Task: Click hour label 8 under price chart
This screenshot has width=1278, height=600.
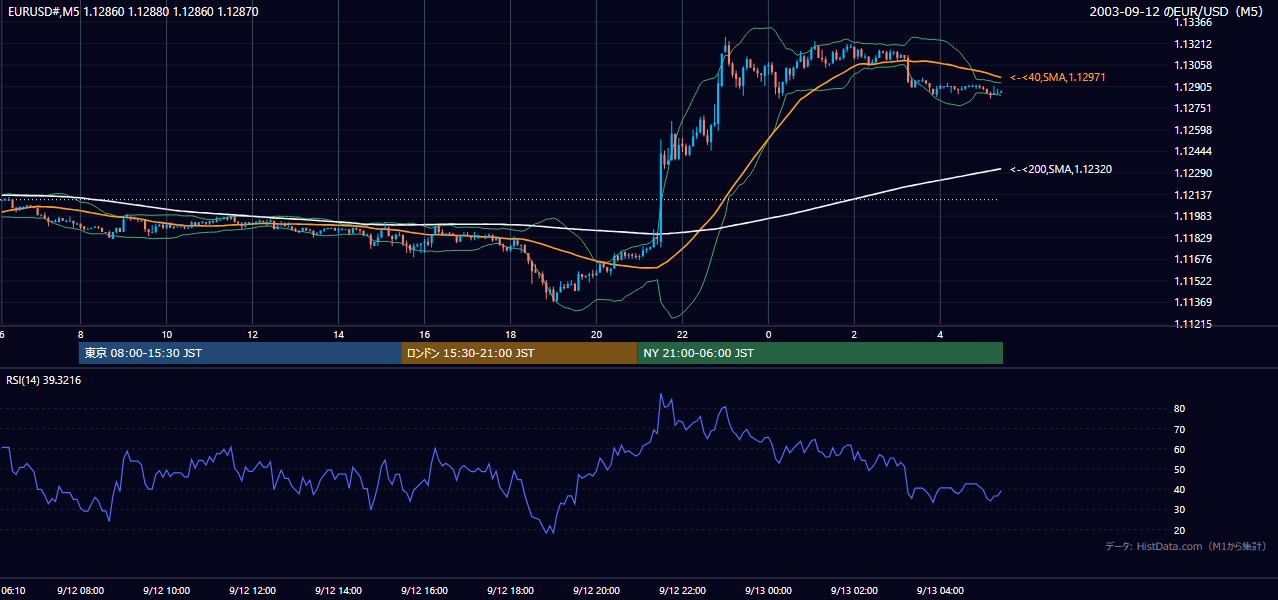Action: (x=80, y=334)
